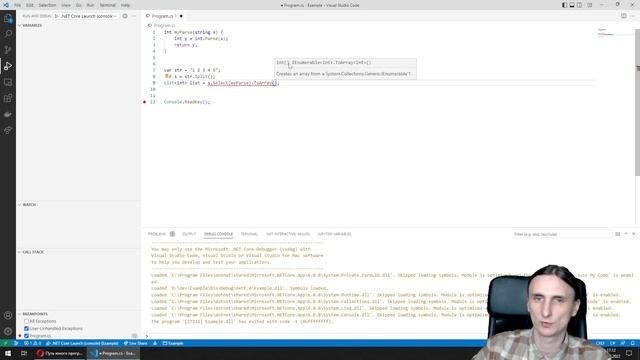Screen dimensions: 640x360
Task: Toggle the breakpoint on line 12
Action: pos(144,102)
